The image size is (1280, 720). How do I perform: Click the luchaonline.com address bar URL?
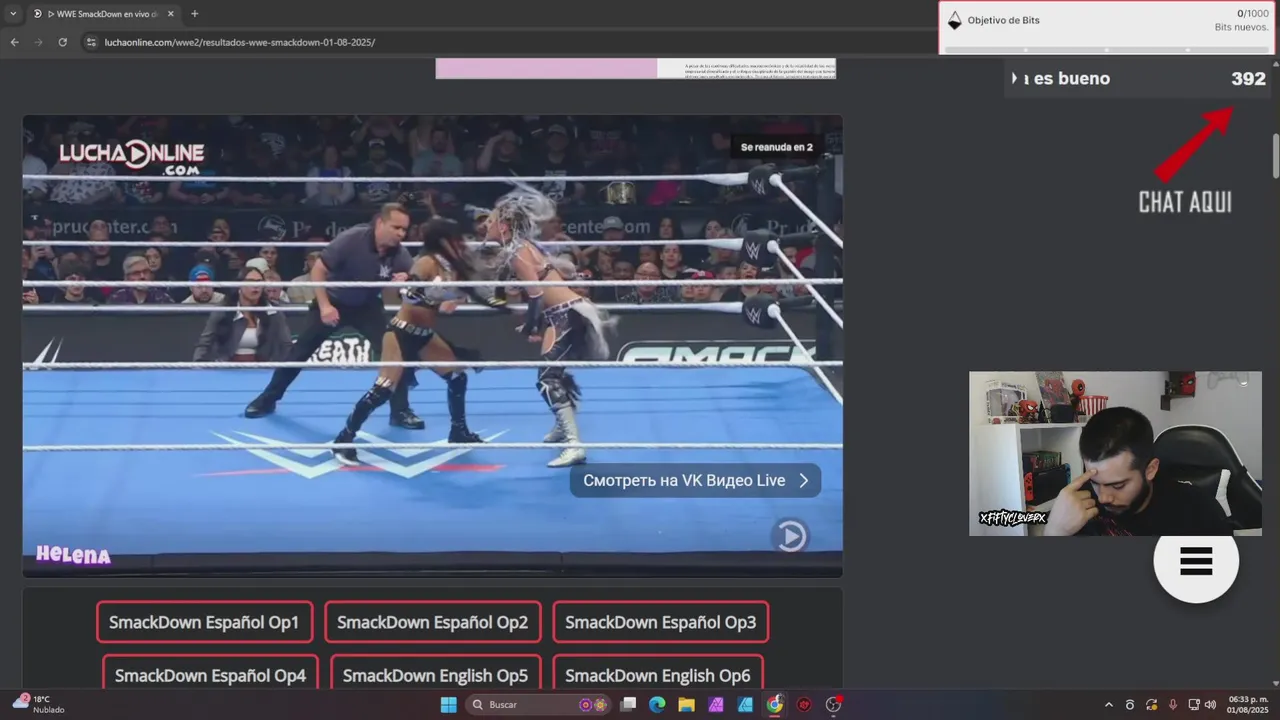click(239, 42)
